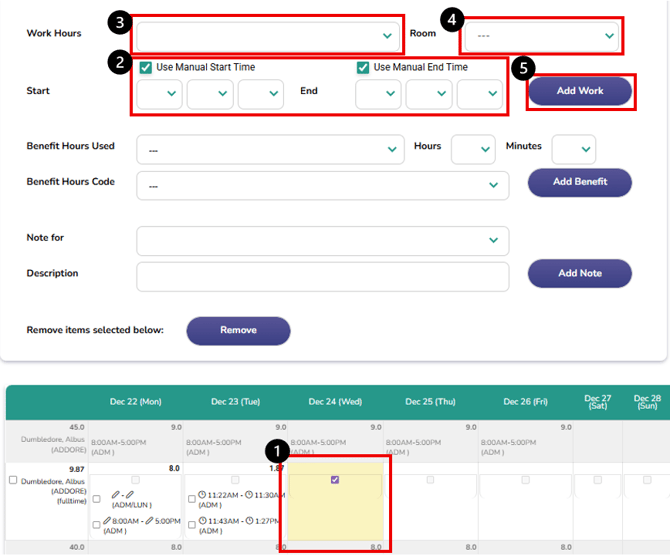Uncheck Use Manual End Time checkbox
Viewport: 670px width, 556px height.
click(x=363, y=67)
